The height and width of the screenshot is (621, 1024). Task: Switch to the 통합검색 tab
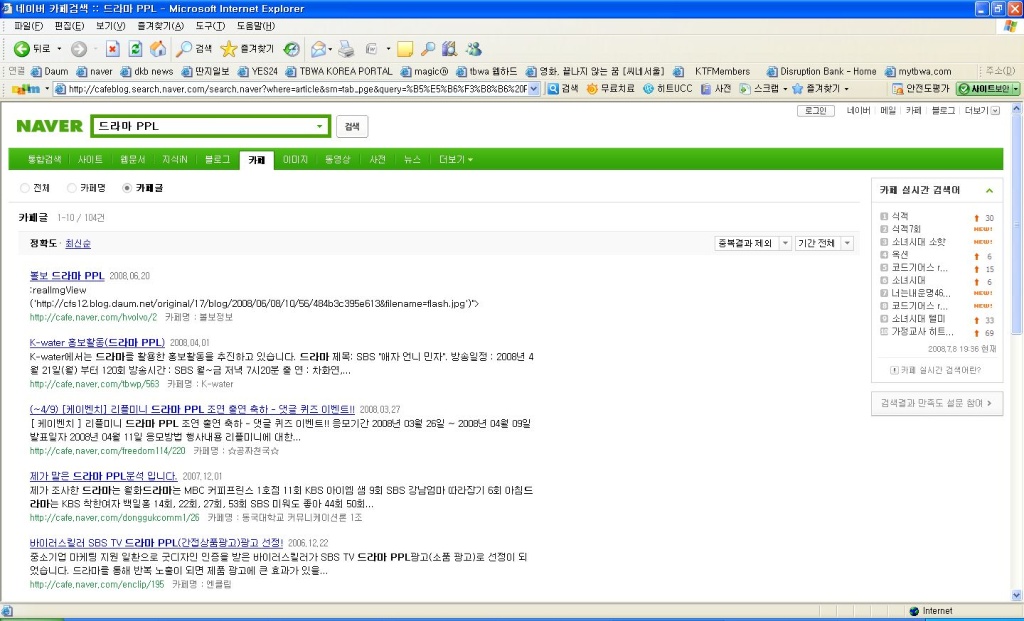(x=44, y=159)
